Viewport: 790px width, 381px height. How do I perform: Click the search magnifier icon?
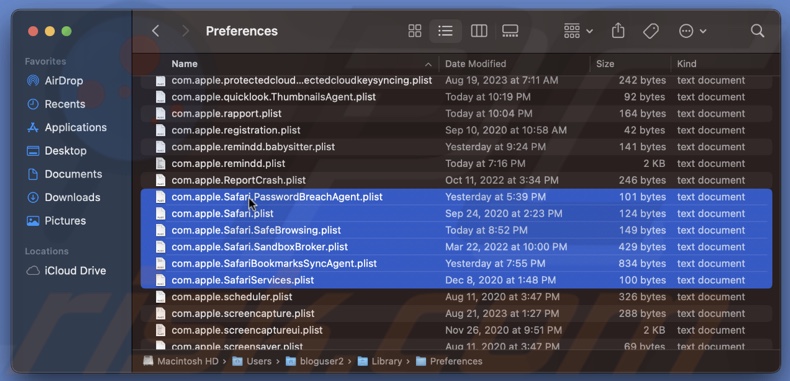757,31
